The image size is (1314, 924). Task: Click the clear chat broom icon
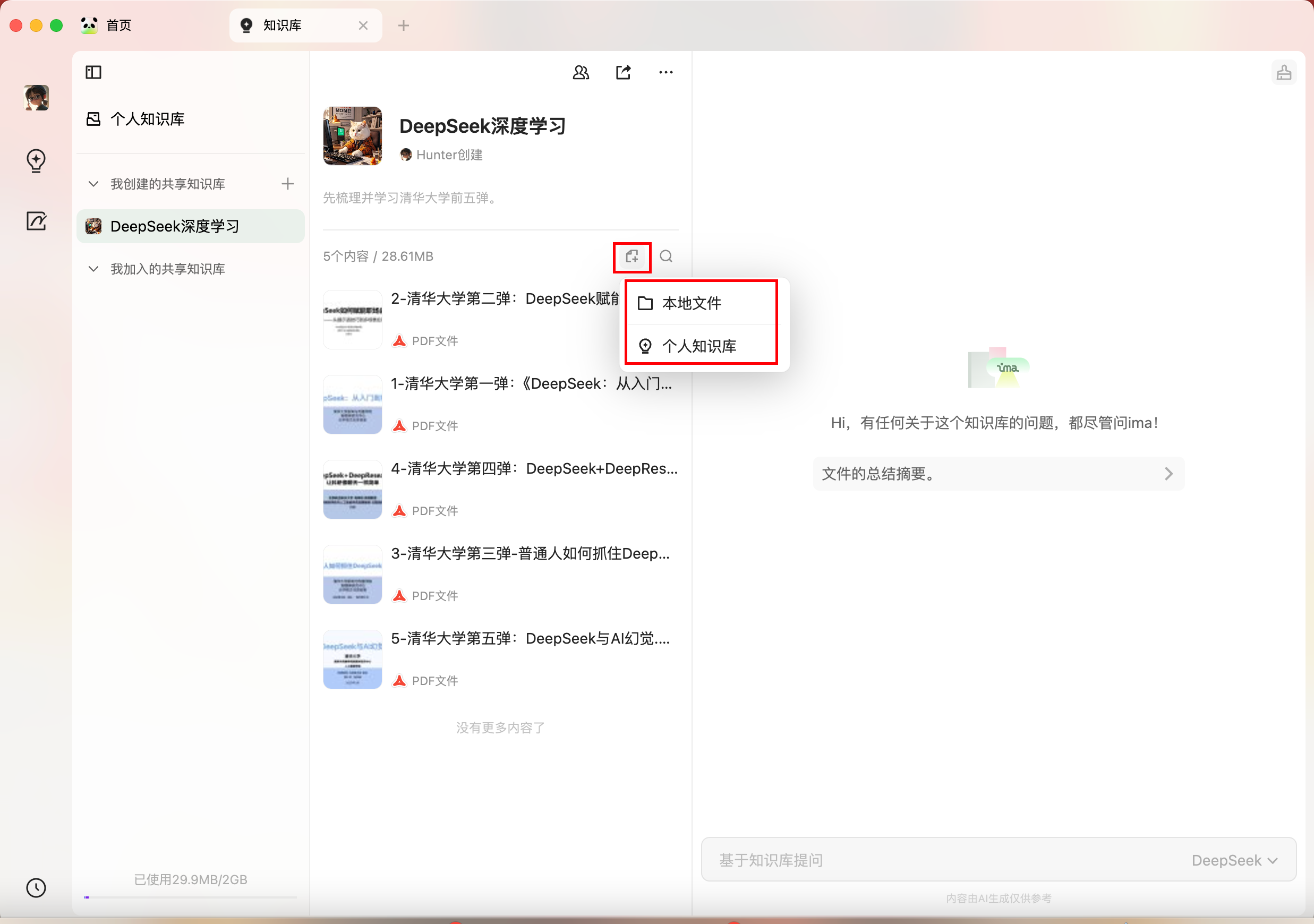click(1284, 72)
